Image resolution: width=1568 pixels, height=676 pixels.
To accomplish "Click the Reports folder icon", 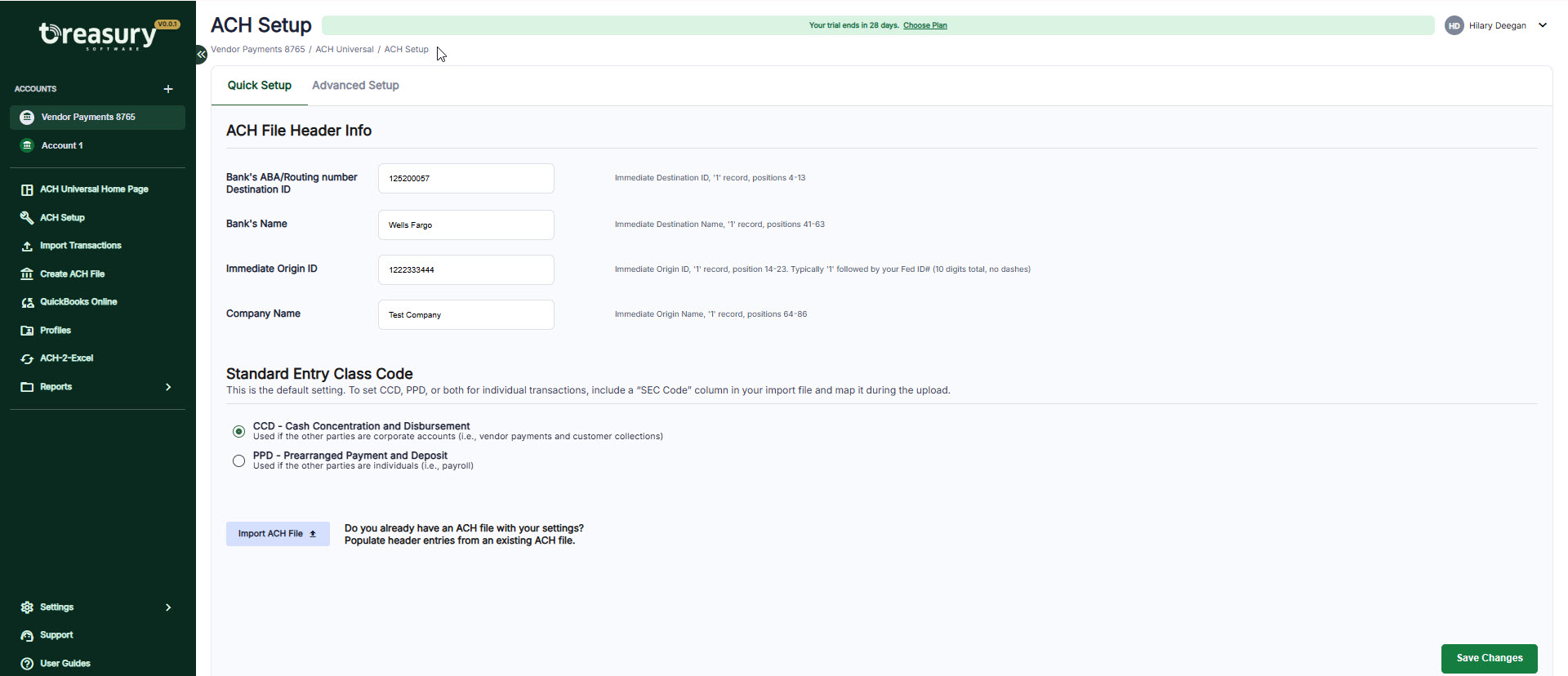I will 27,387.
